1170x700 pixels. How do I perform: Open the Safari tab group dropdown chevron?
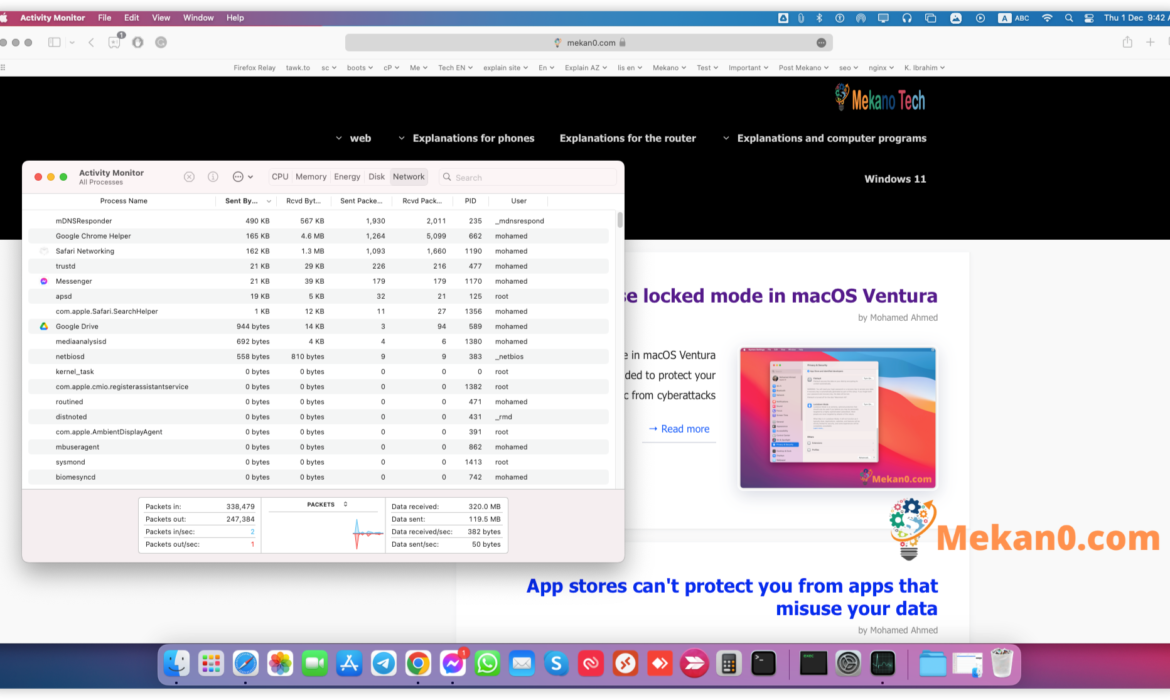(x=72, y=43)
